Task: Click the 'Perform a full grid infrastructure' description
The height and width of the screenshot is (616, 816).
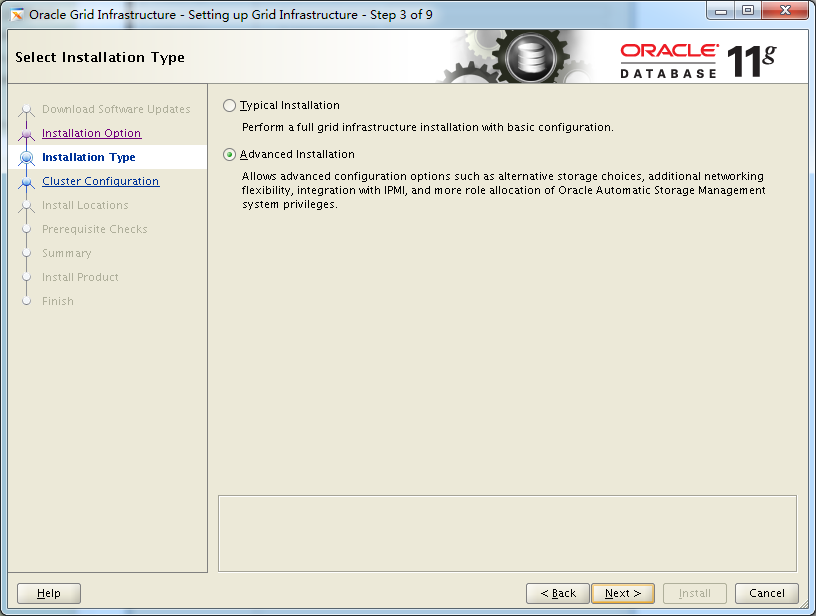Action: [x=428, y=127]
